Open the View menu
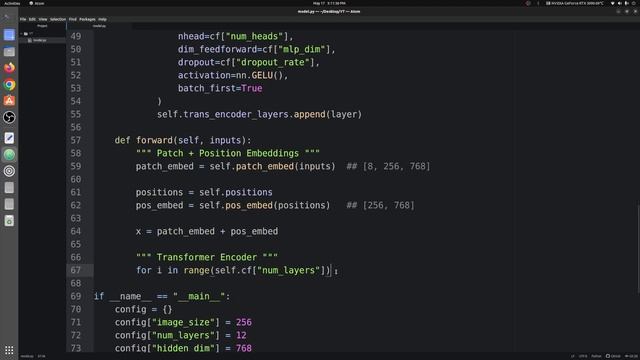Image resolution: width=640 pixels, height=360 pixels. (43, 19)
